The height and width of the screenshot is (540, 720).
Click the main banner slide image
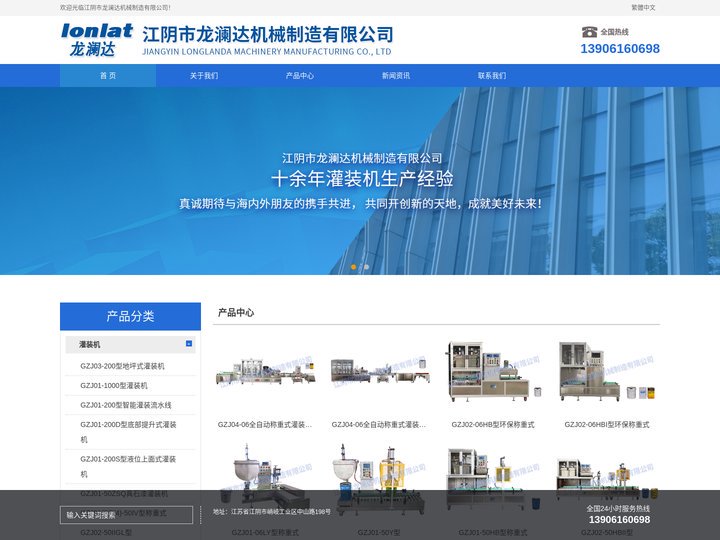coord(360,181)
